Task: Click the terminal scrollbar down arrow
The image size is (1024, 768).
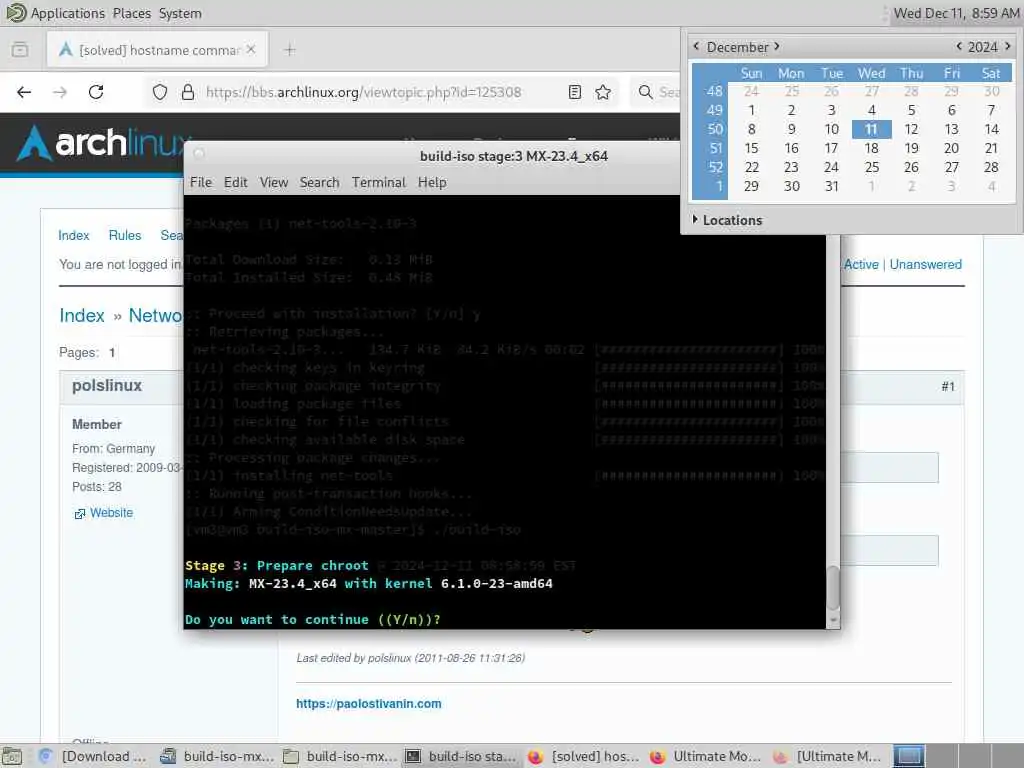Action: click(x=833, y=620)
